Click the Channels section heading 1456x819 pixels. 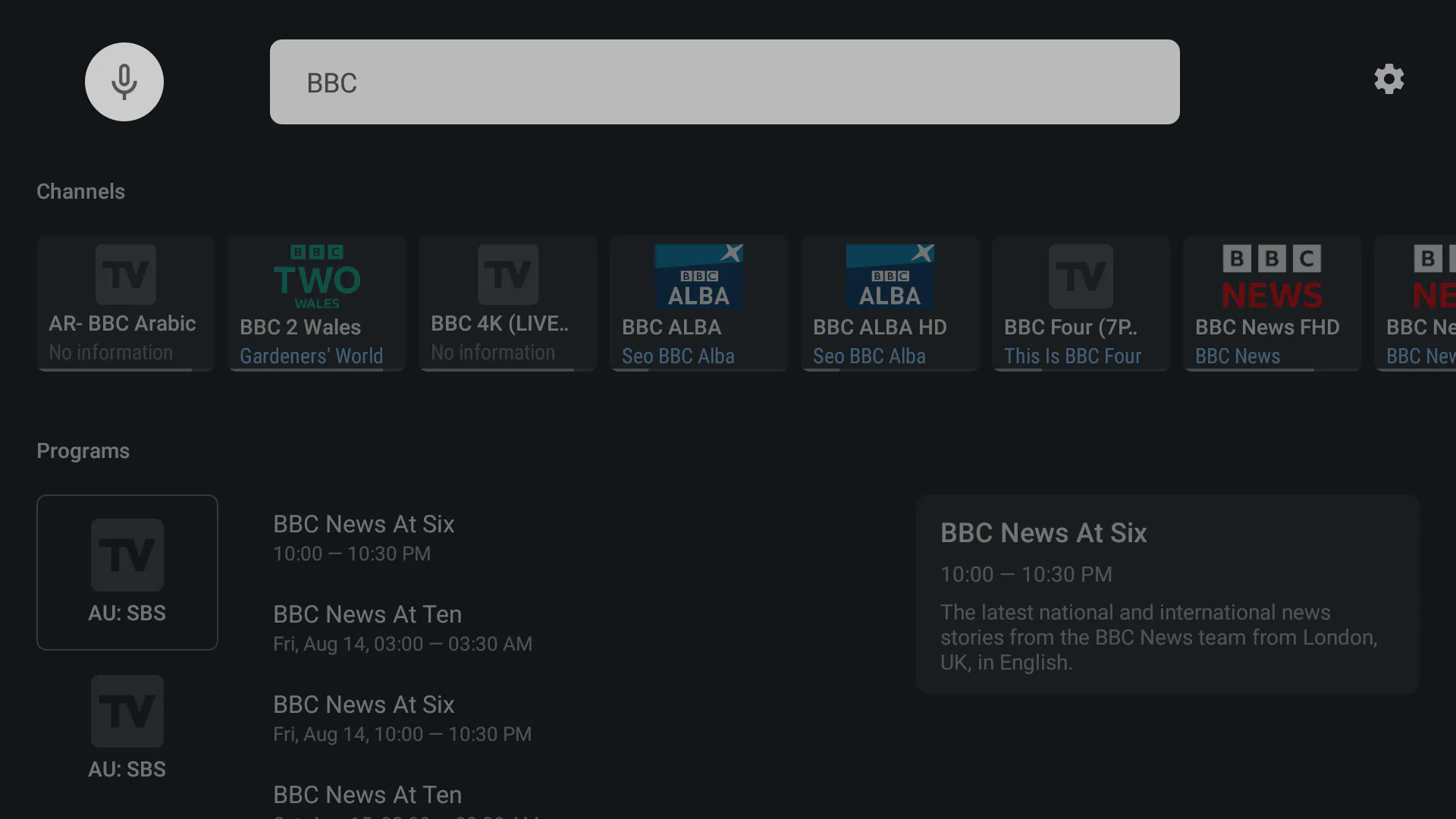click(81, 191)
